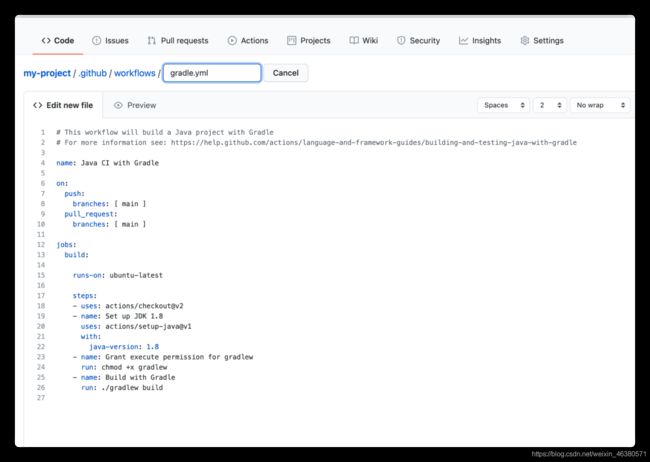The height and width of the screenshot is (462, 650).
Task: Navigate to my-project breadcrumb link
Action: tap(47, 73)
